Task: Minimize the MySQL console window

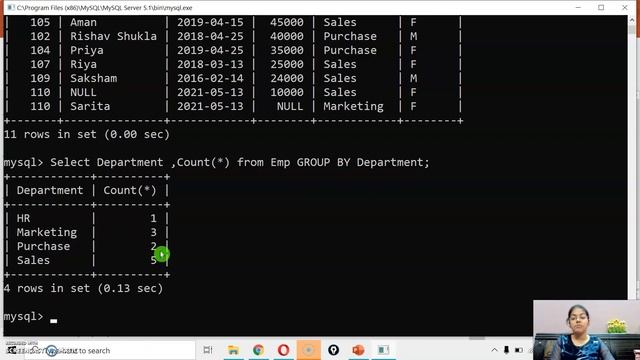Action: click(578, 7)
